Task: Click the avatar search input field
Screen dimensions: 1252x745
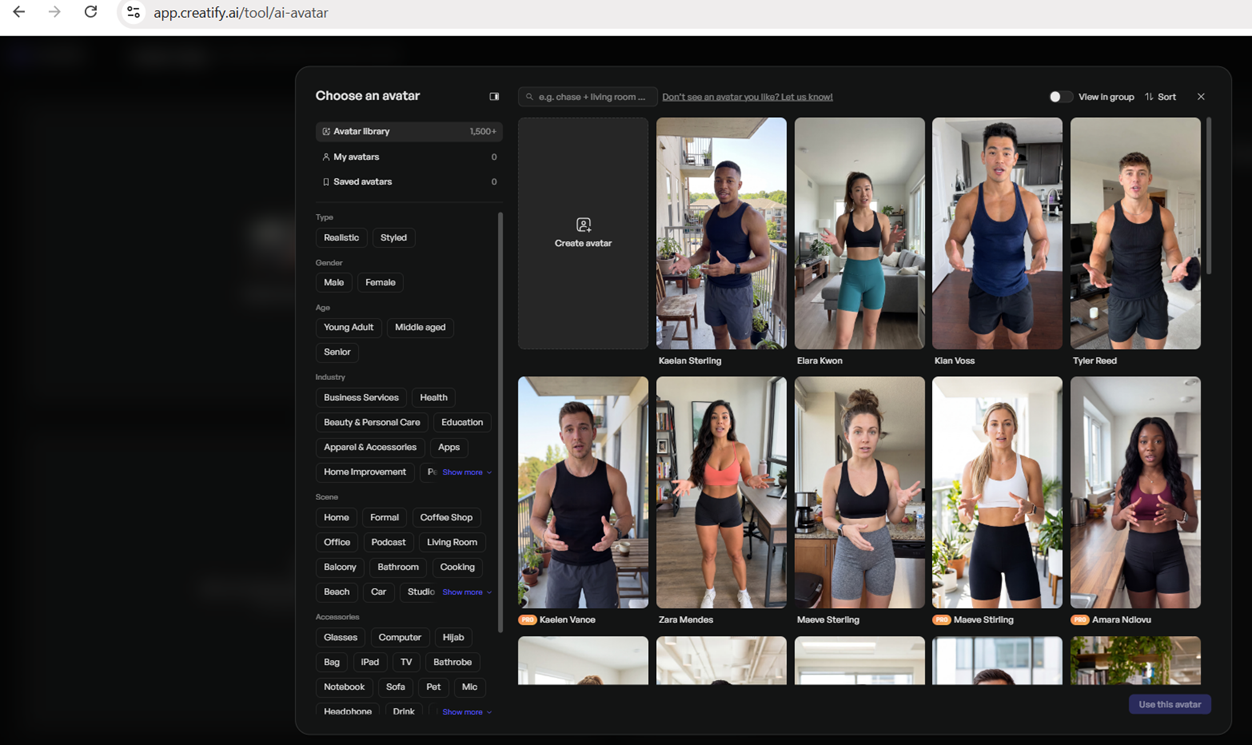Action: tap(588, 97)
